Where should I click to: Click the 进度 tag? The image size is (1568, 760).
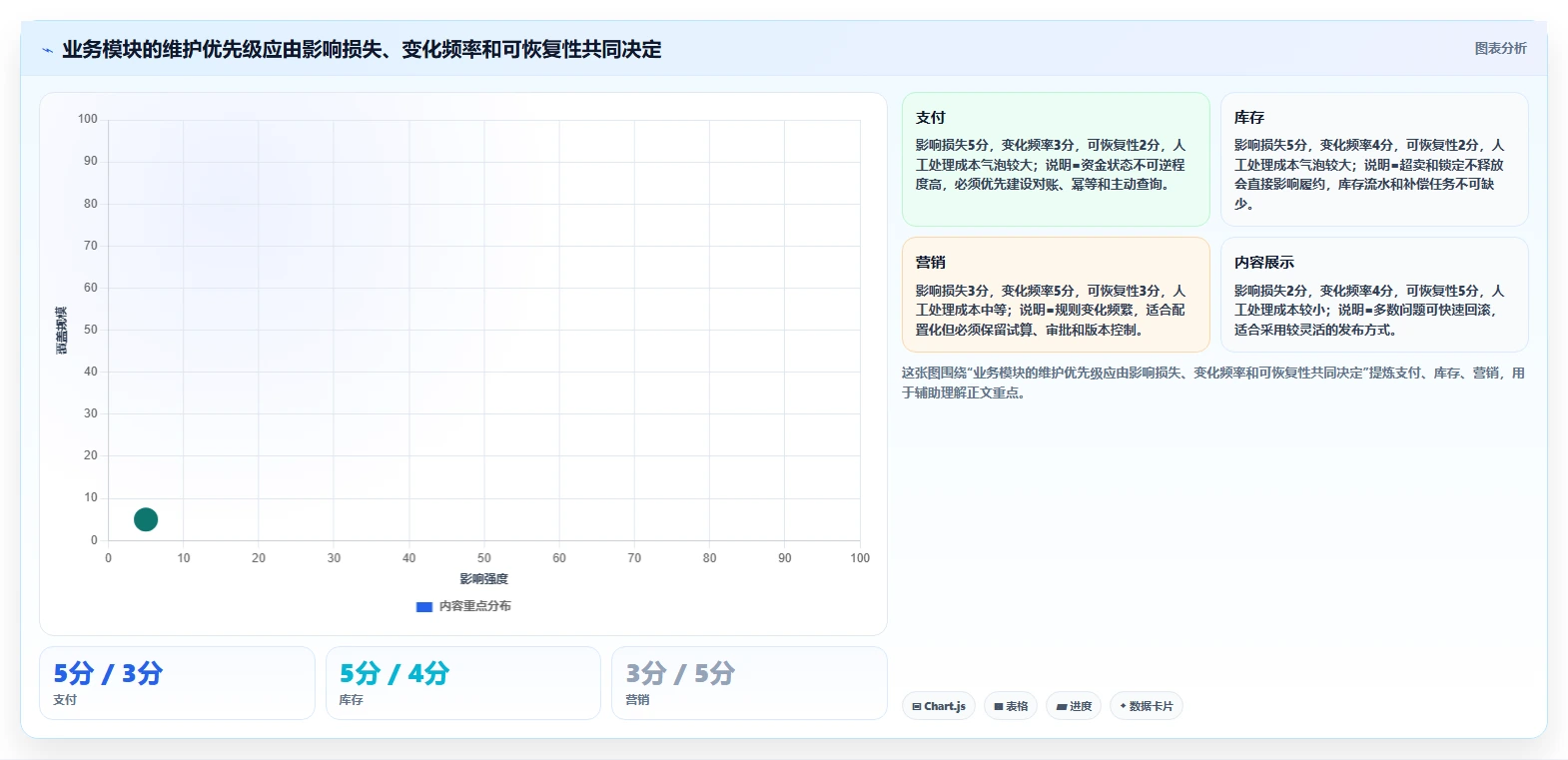(x=1074, y=706)
